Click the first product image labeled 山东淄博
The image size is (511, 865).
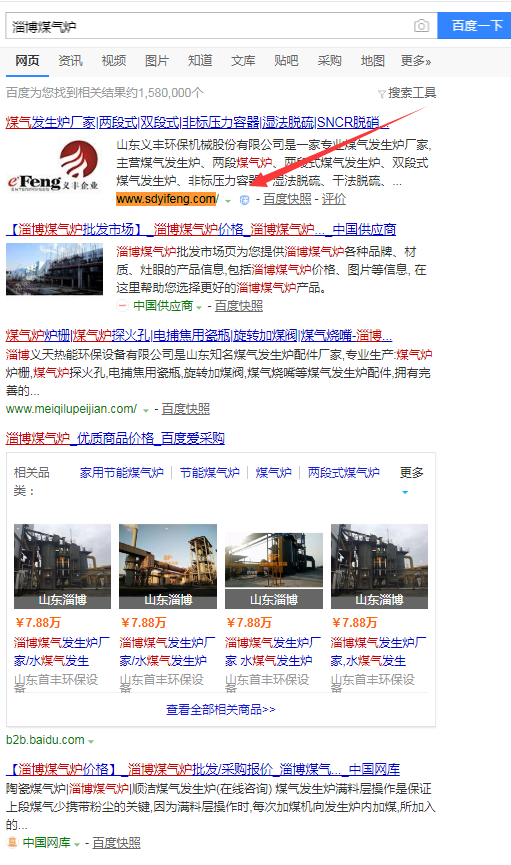[x=62, y=567]
